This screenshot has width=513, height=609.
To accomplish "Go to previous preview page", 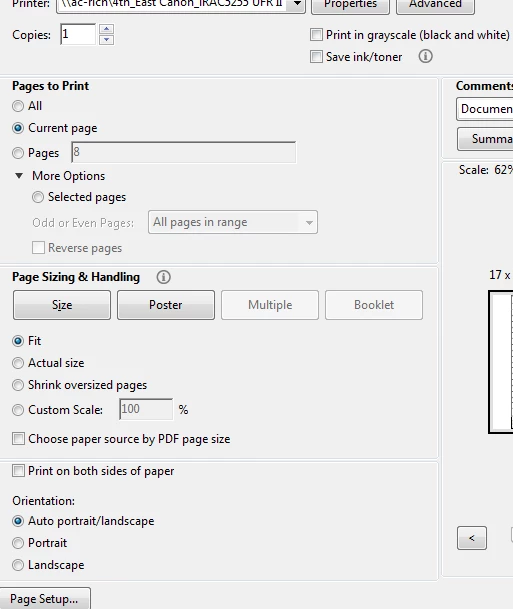I will 471,538.
